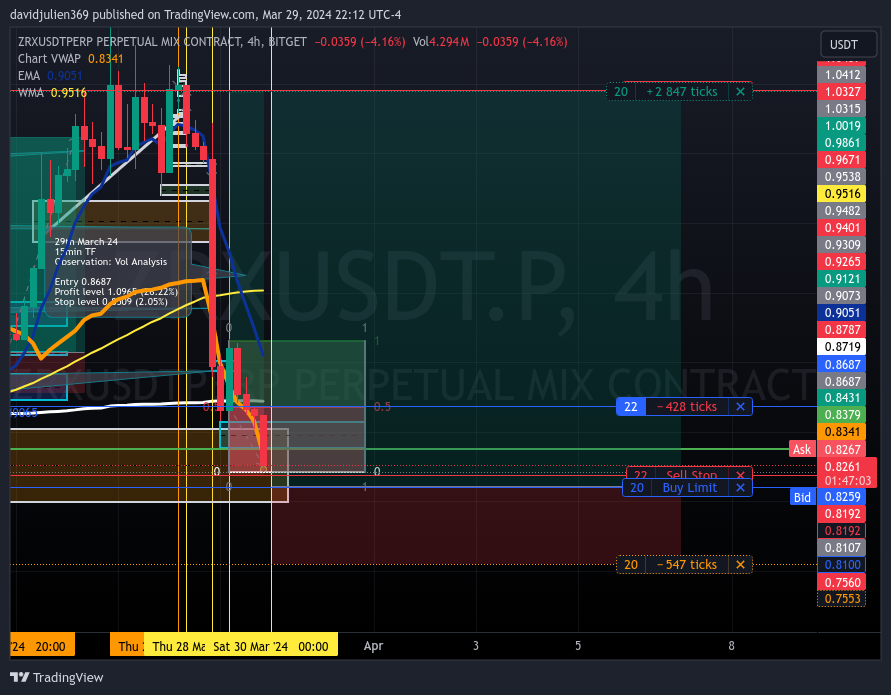
Task: Select quantity 22 on -428 ticks position
Action: point(631,407)
